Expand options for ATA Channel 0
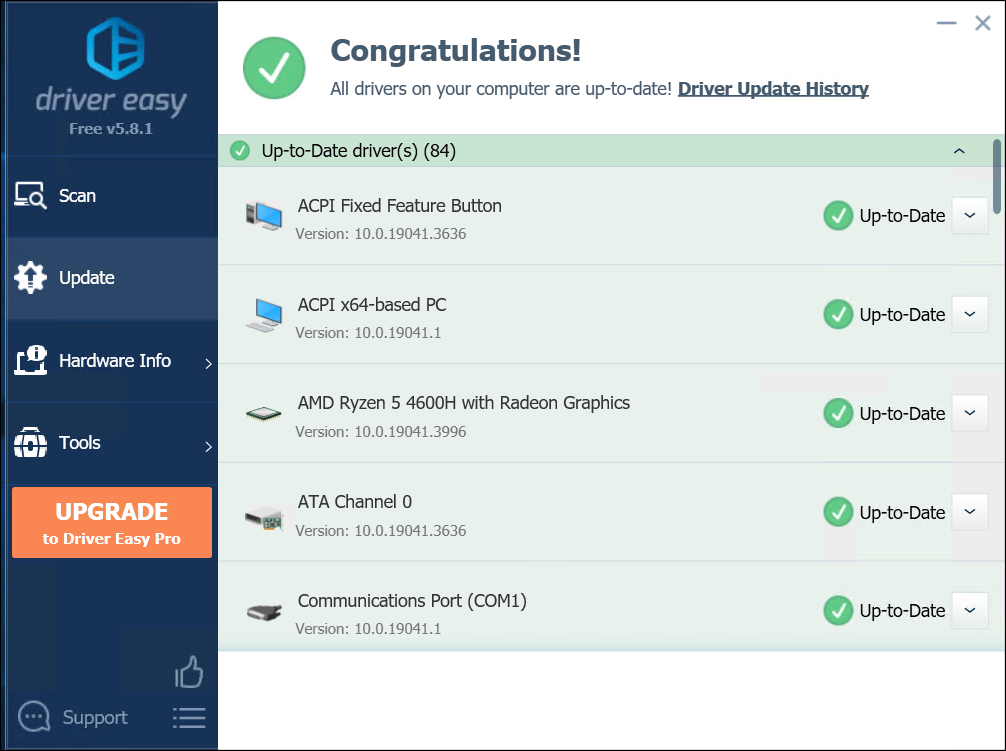The height and width of the screenshot is (751, 1006). 969,512
